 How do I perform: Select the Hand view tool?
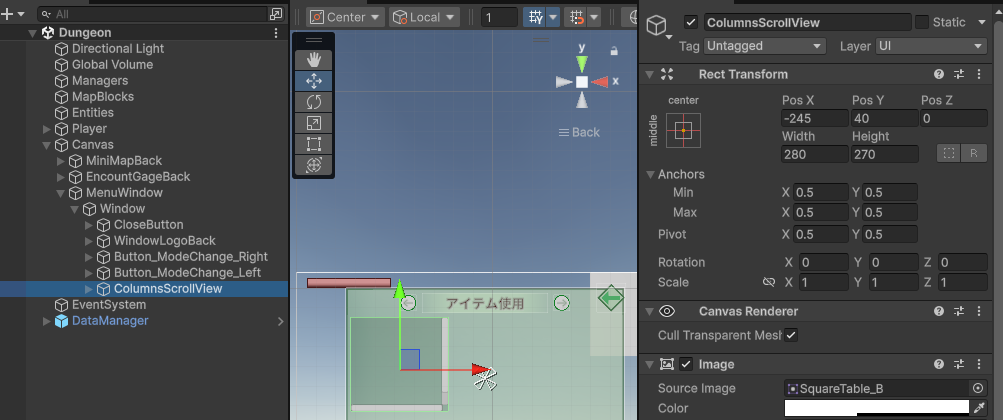[x=313, y=59]
